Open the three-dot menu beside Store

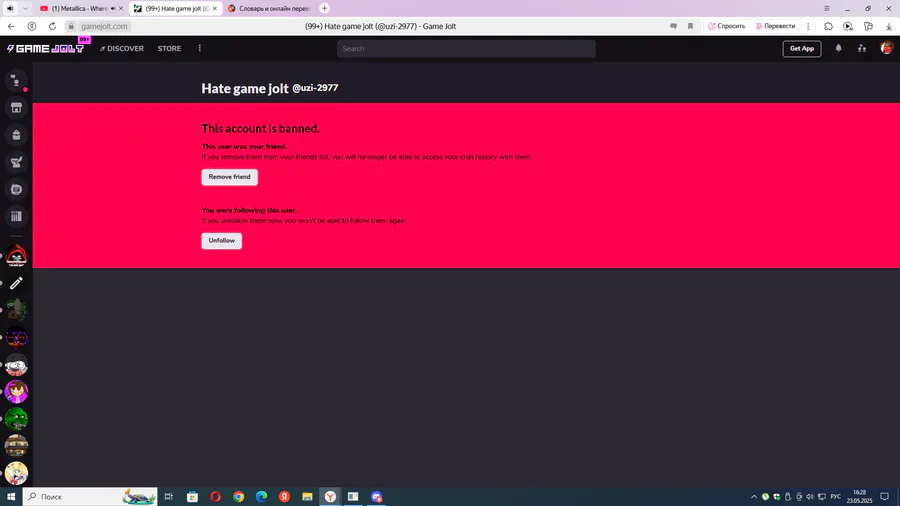pos(200,48)
